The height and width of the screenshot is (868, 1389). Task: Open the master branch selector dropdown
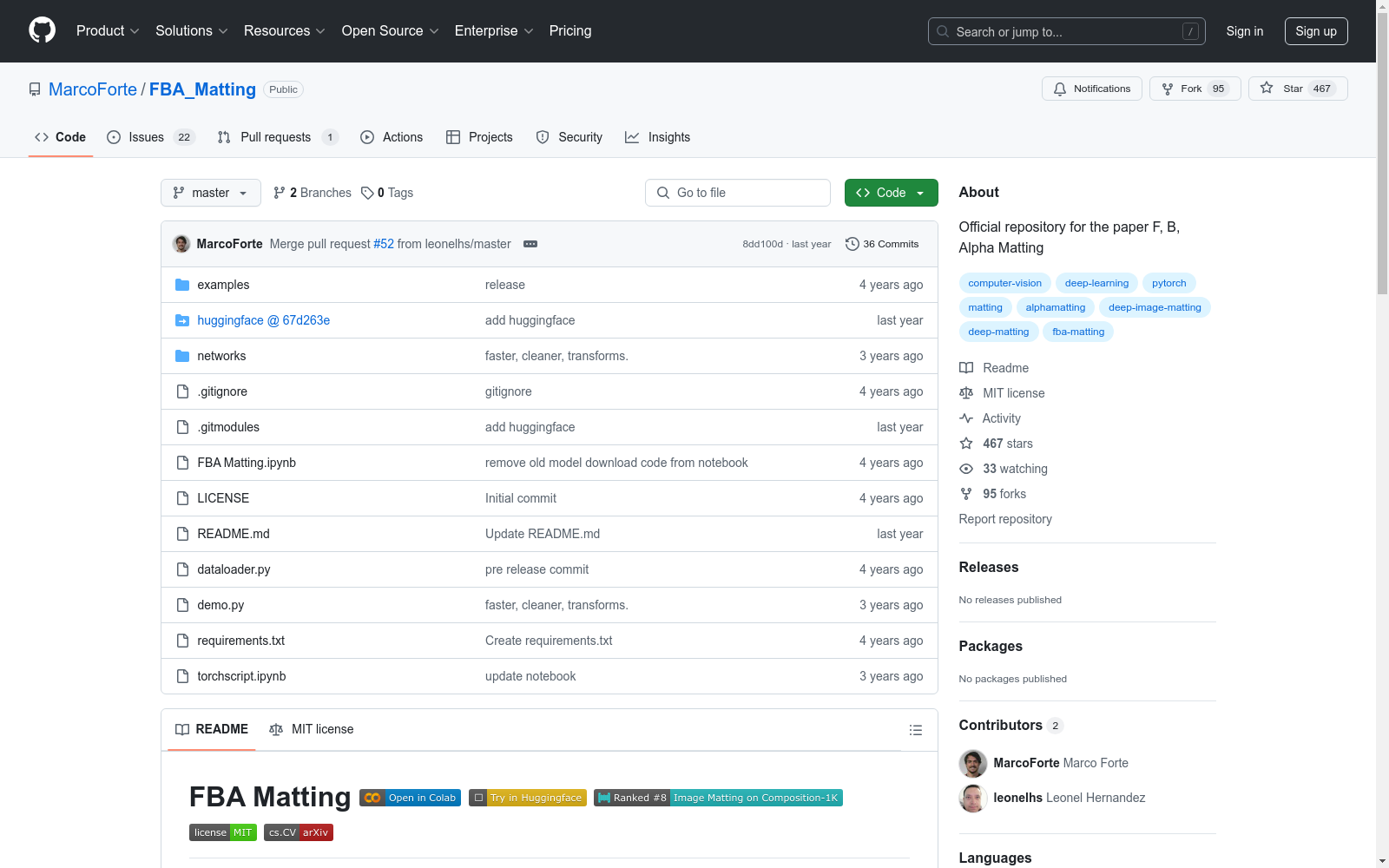[x=211, y=193]
